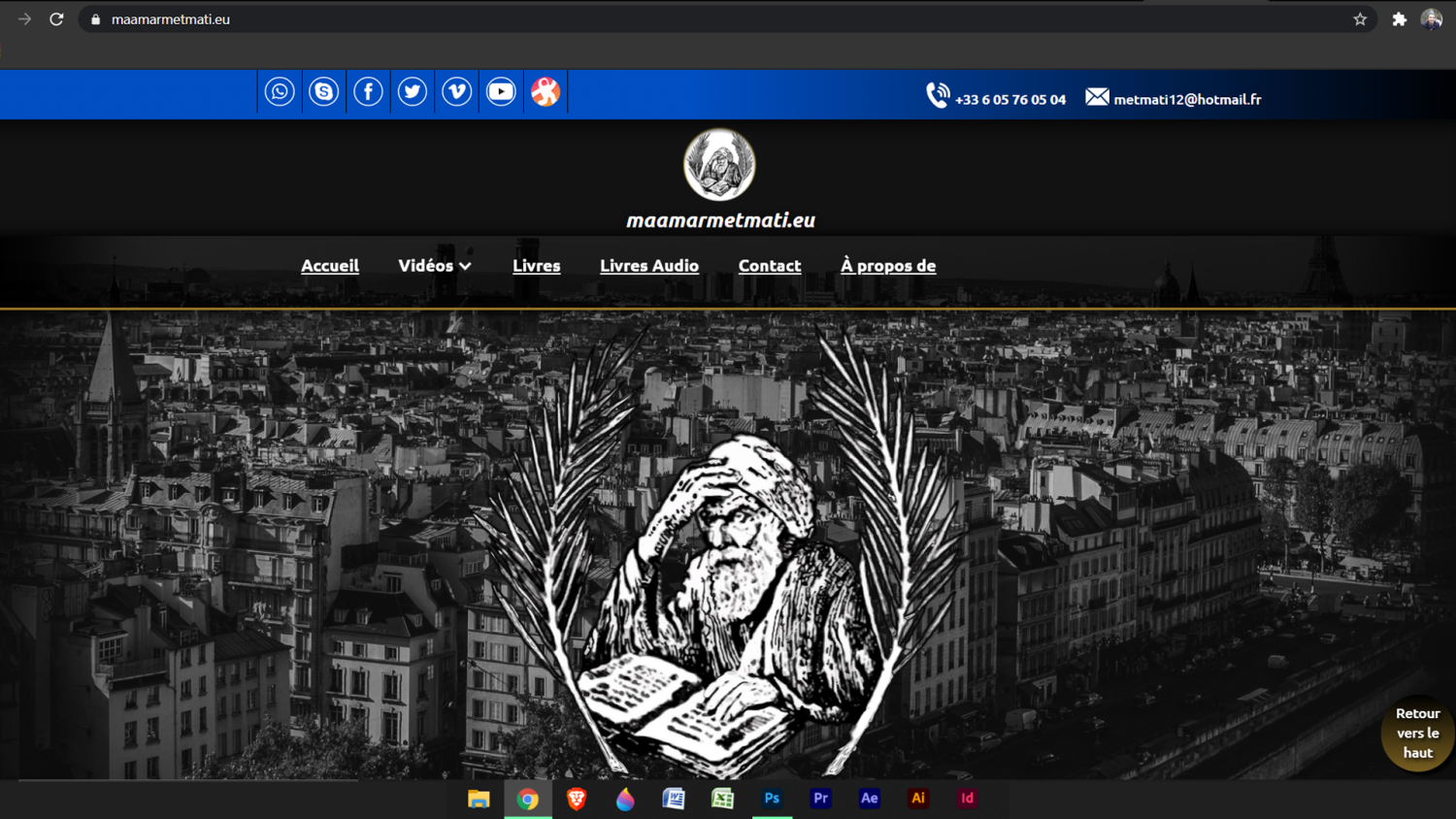Open InDesign from the taskbar
The height and width of the screenshot is (819, 1456).
point(967,799)
